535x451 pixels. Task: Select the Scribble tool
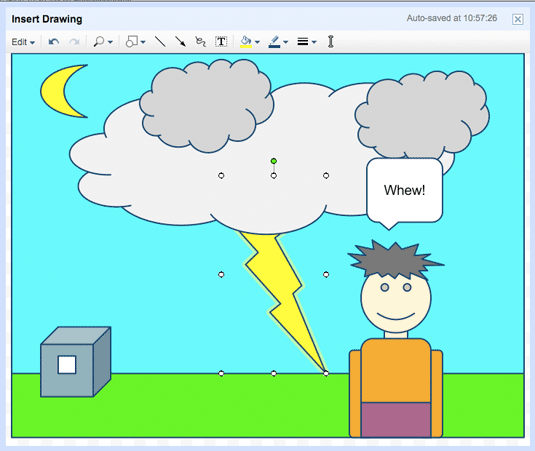point(201,42)
